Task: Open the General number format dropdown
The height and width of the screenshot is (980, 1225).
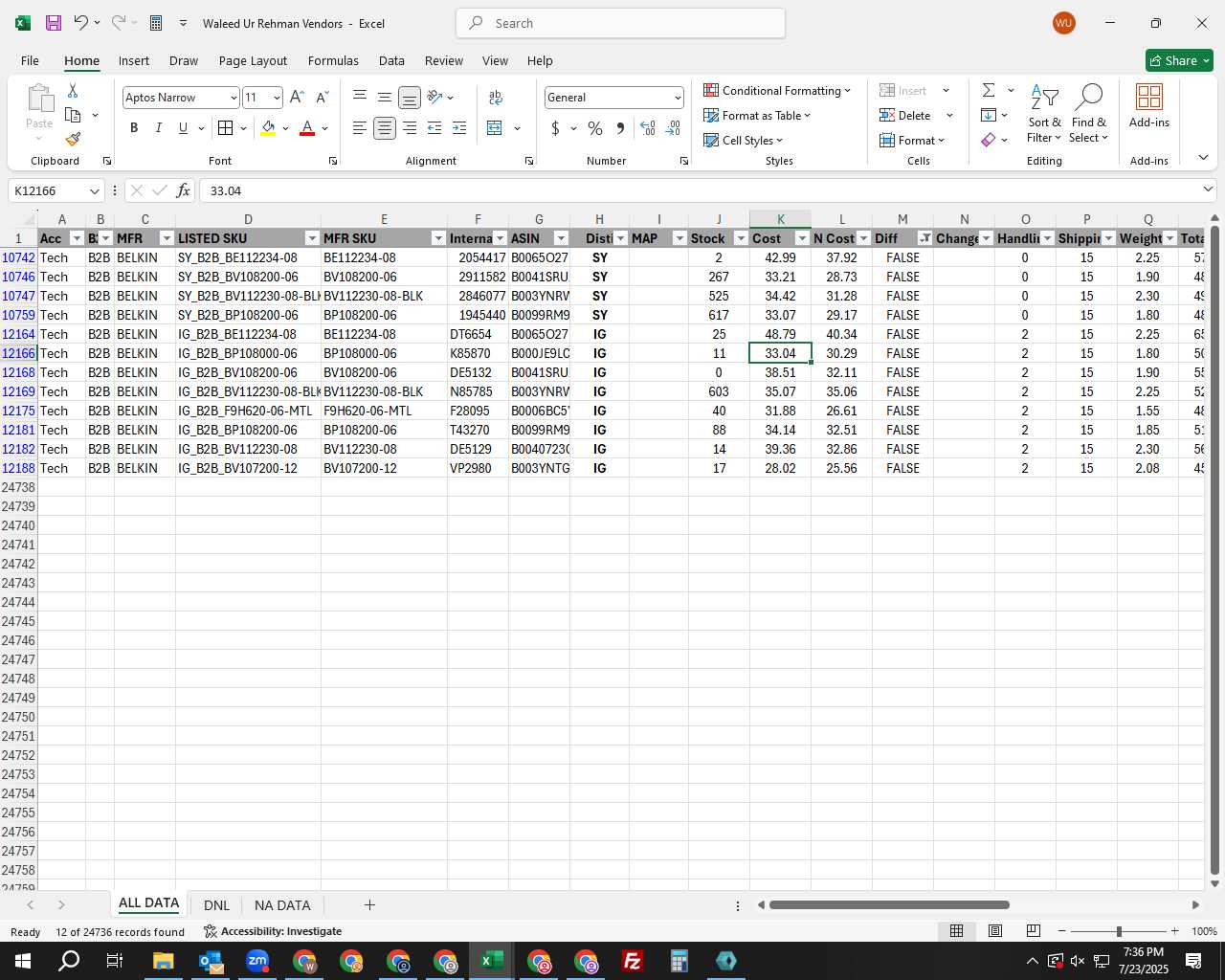Action: 678,98
